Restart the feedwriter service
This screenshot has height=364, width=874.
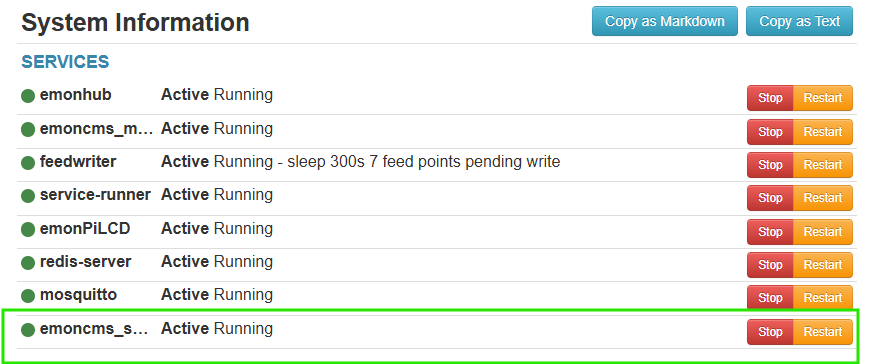[x=823, y=165]
